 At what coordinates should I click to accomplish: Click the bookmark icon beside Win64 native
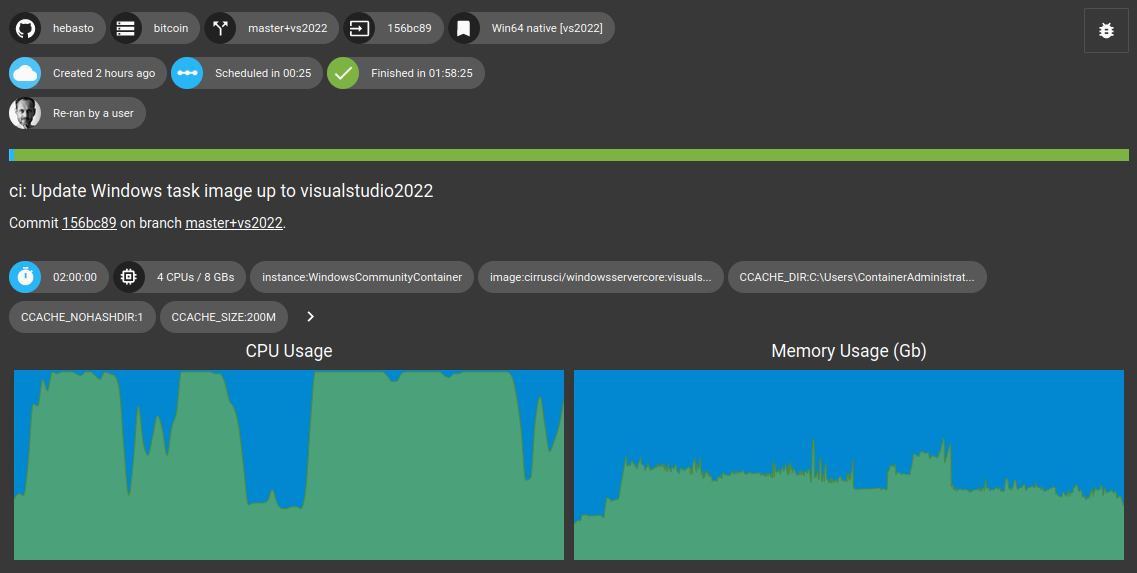[x=464, y=28]
